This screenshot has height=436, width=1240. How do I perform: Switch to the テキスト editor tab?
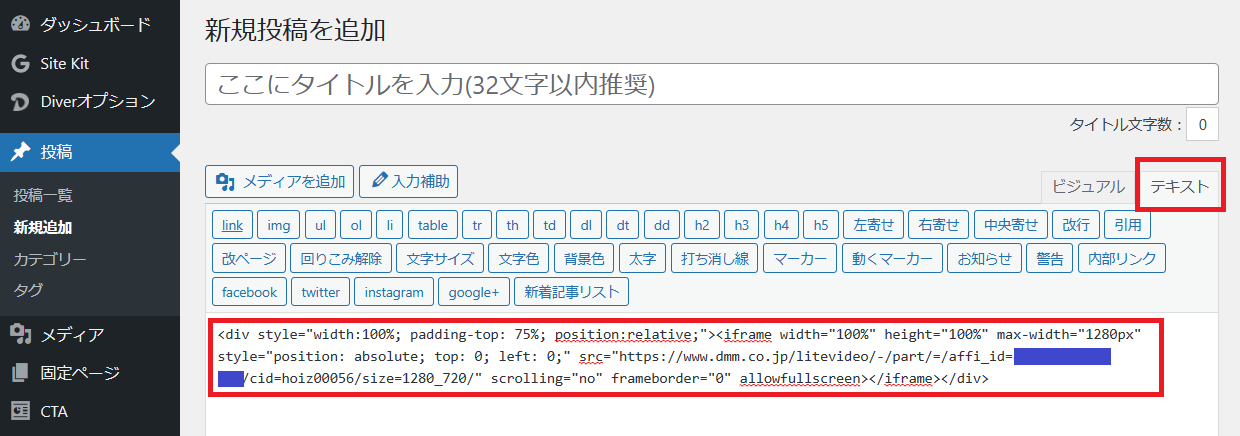click(1179, 186)
